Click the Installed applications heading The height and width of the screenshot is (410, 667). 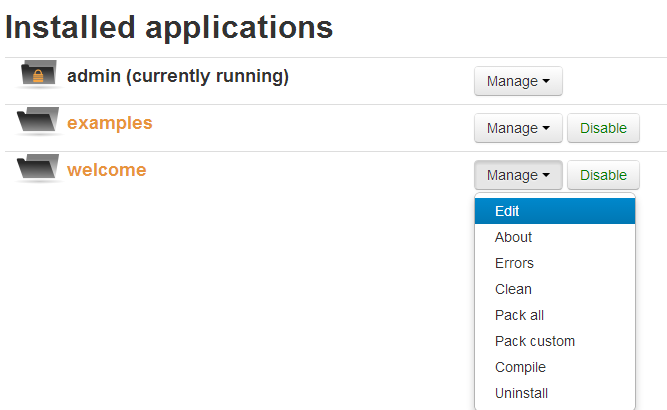(x=169, y=28)
